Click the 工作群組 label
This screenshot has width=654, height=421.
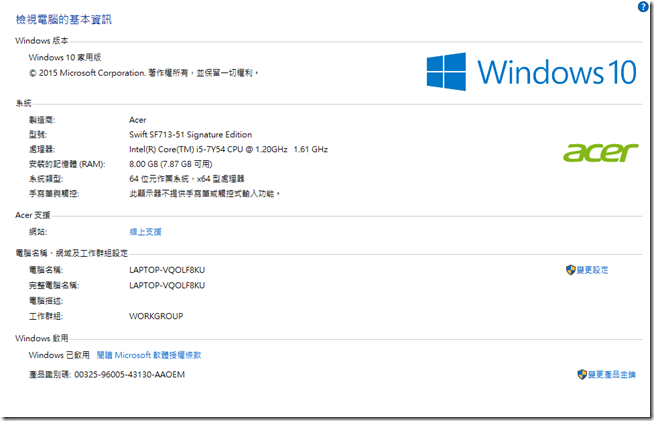46,316
